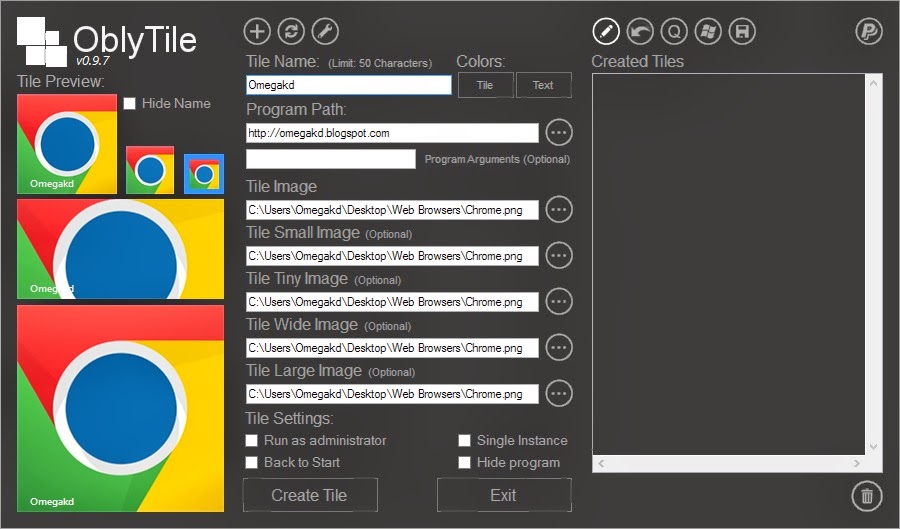Click the v0.9.7 version text
This screenshot has width=900, height=529.
click(x=92, y=60)
